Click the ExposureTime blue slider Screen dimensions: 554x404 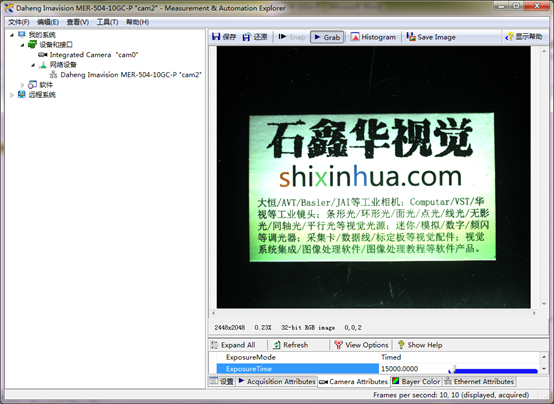493,371
